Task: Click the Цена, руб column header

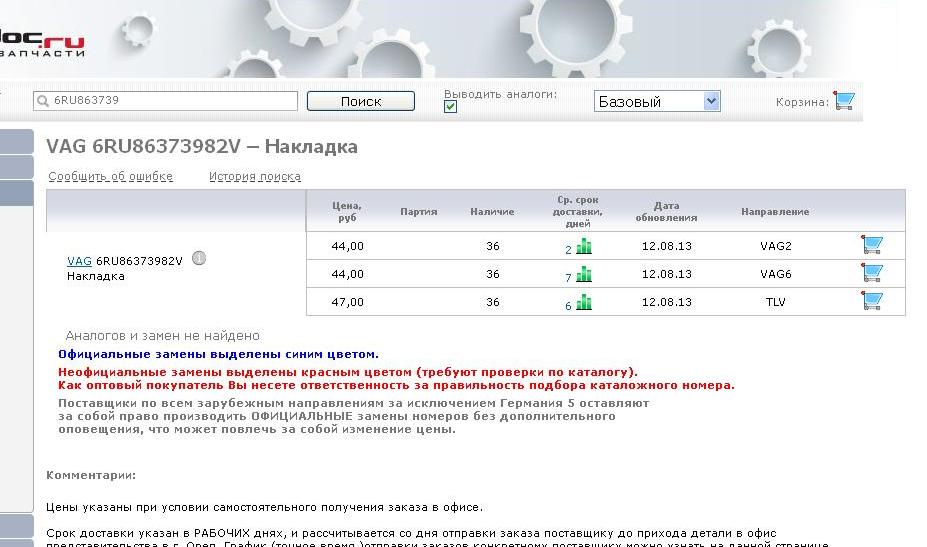Action: click(x=347, y=211)
